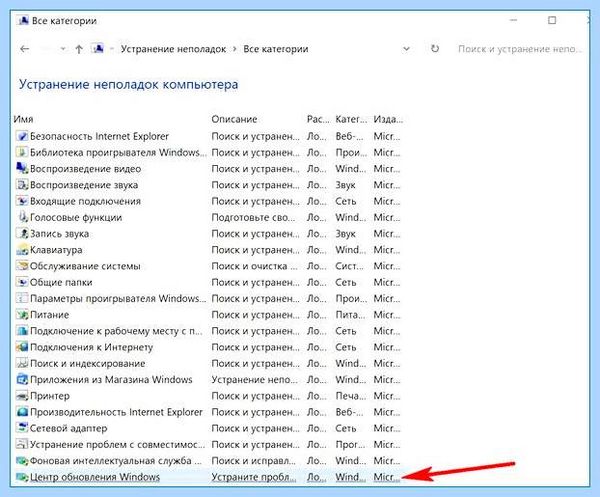Select Входящие подключения entry
600x497 pixels.
point(85,201)
